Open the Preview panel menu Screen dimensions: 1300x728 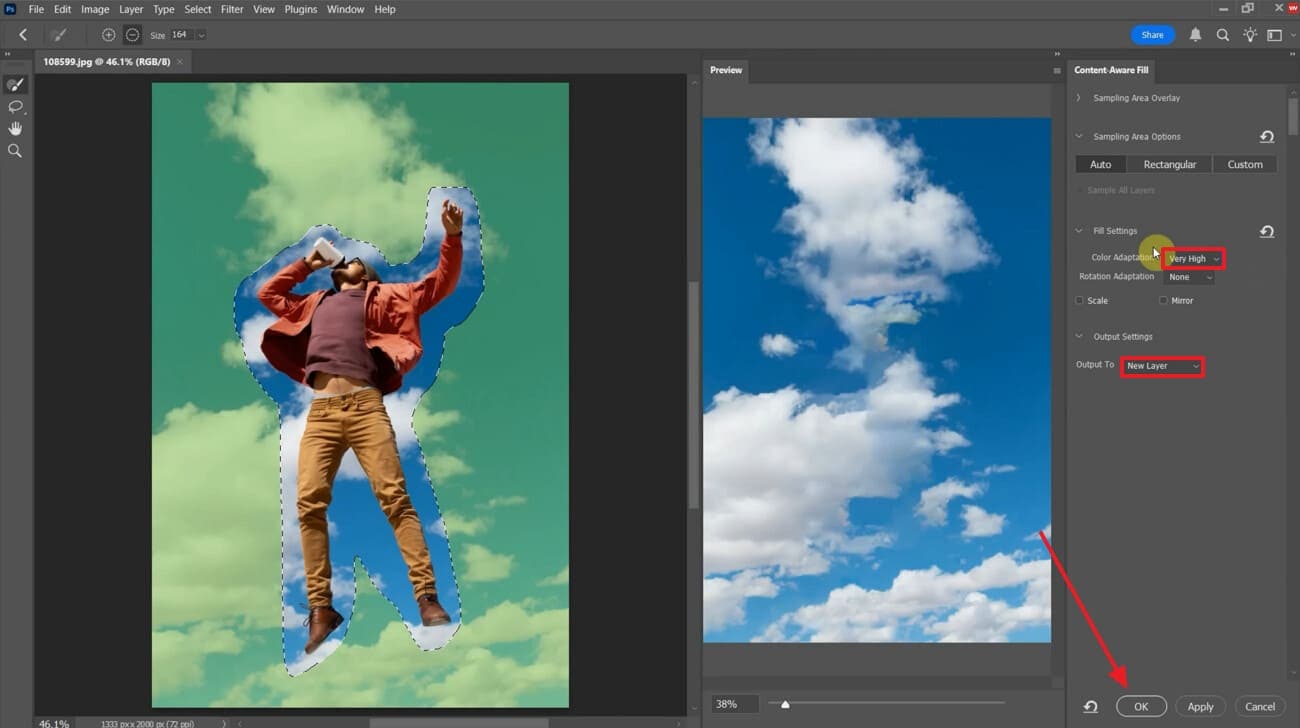(x=1056, y=70)
